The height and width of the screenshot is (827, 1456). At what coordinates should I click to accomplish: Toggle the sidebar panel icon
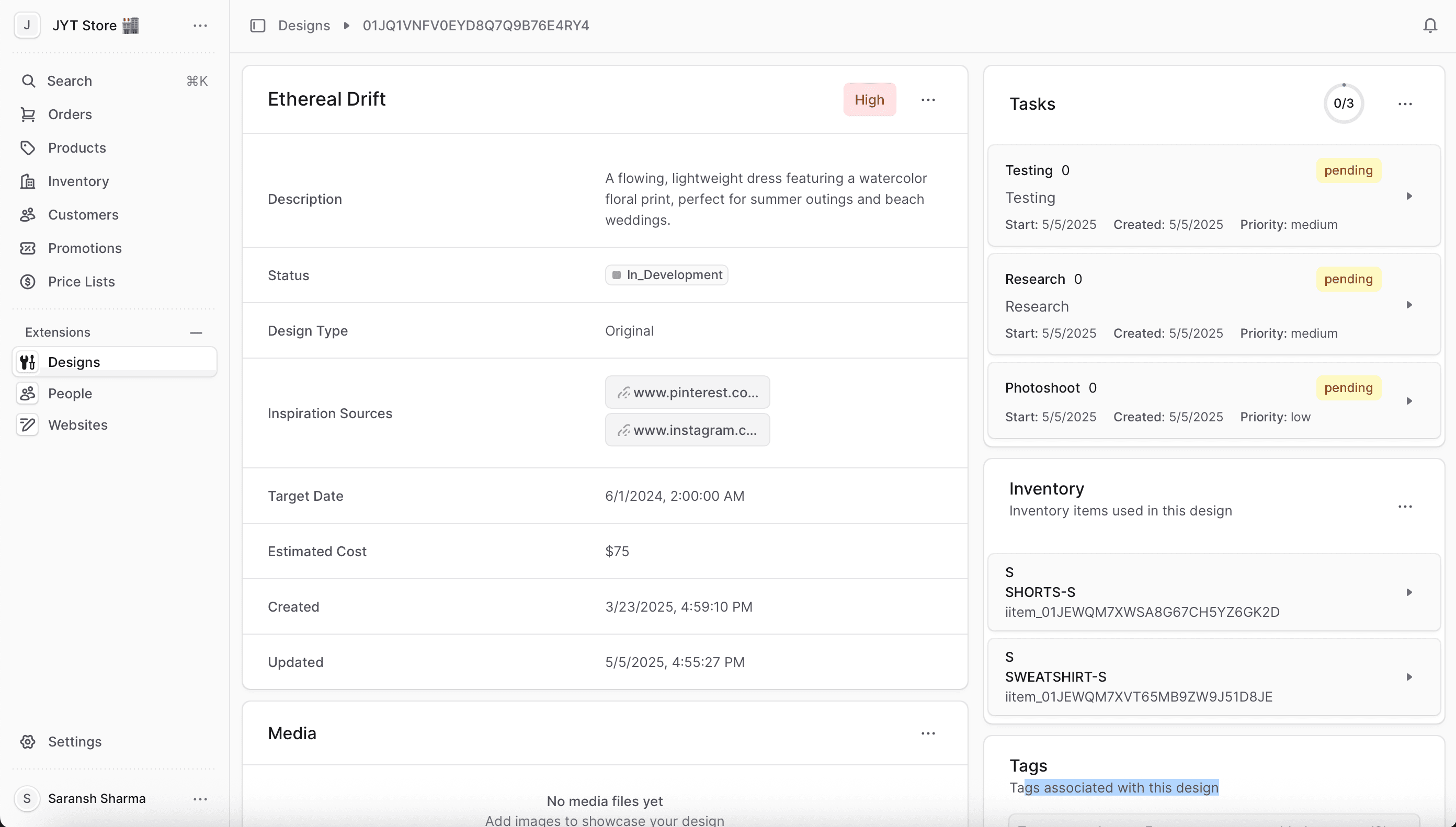257,26
